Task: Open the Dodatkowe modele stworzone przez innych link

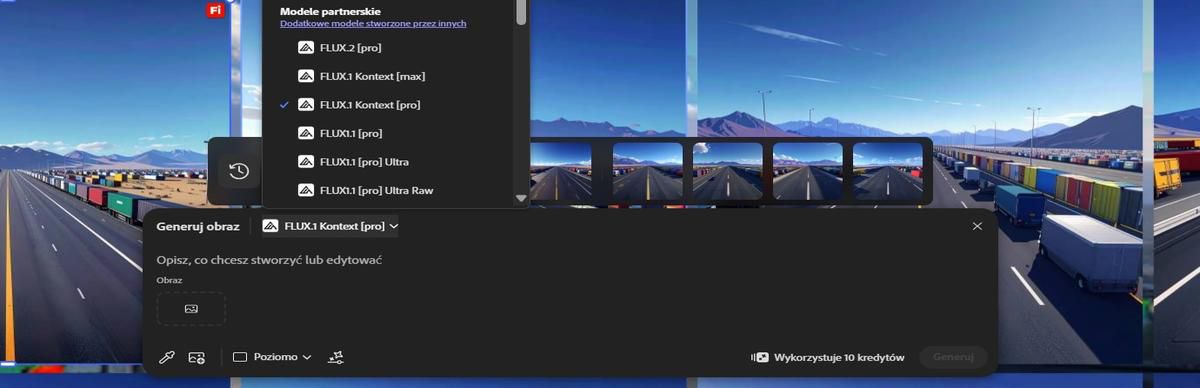Action: (x=373, y=23)
